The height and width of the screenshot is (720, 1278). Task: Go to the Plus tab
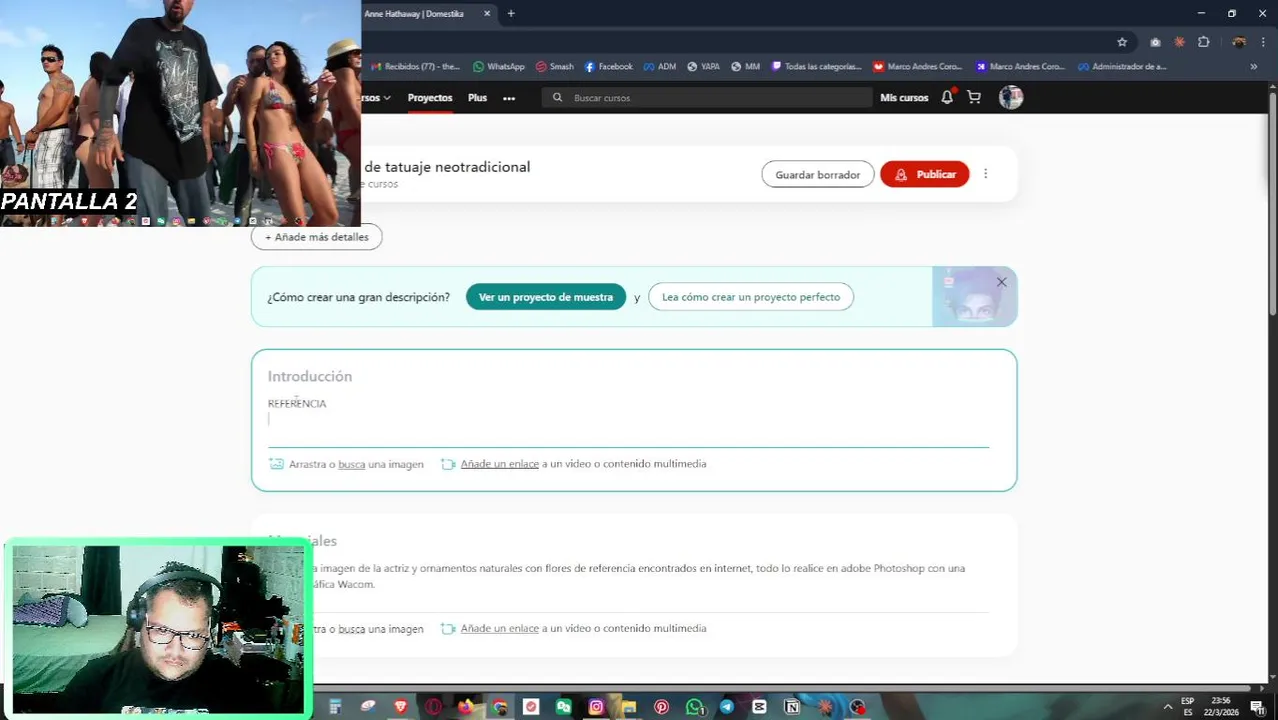(477, 98)
